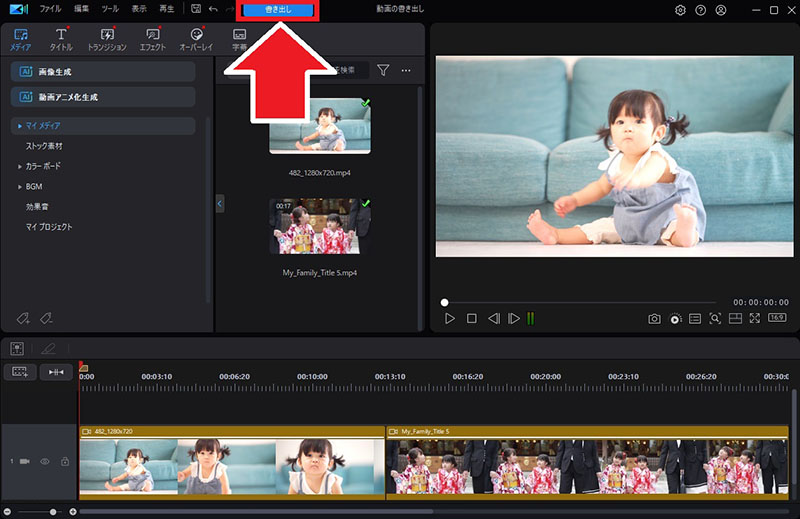Open the 再生 menu
Image resolution: width=800 pixels, height=519 pixels.
[x=167, y=9]
